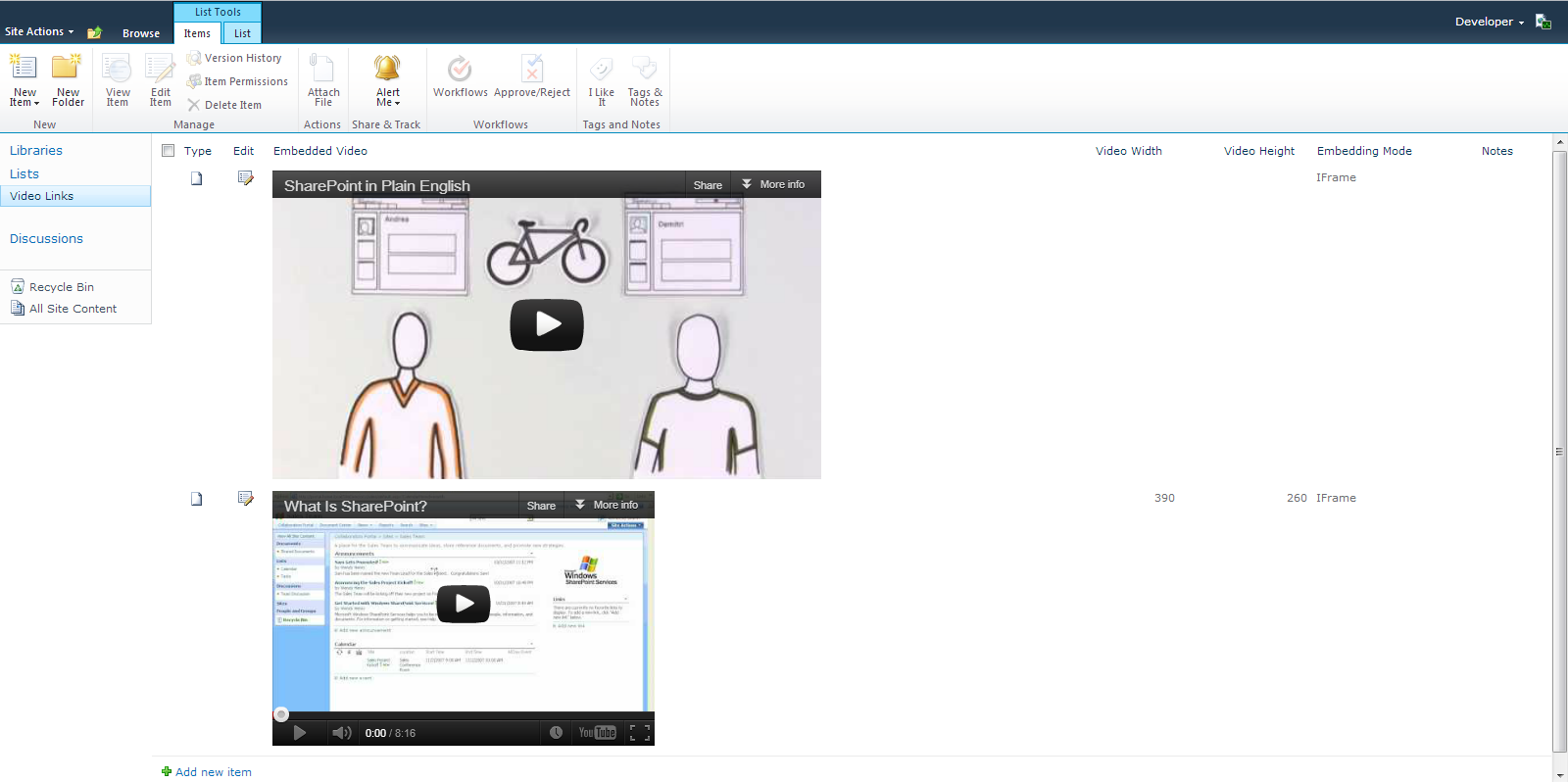Toggle fullscreen in What Is SharePoint video

[640, 733]
